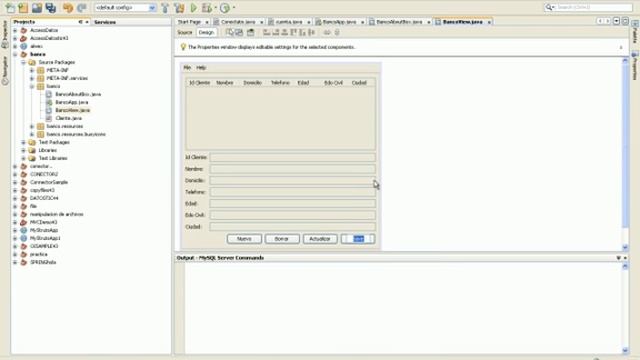The width and height of the screenshot is (640, 360).
Task: Open the Help menu in form design
Action: pyautogui.click(x=201, y=68)
